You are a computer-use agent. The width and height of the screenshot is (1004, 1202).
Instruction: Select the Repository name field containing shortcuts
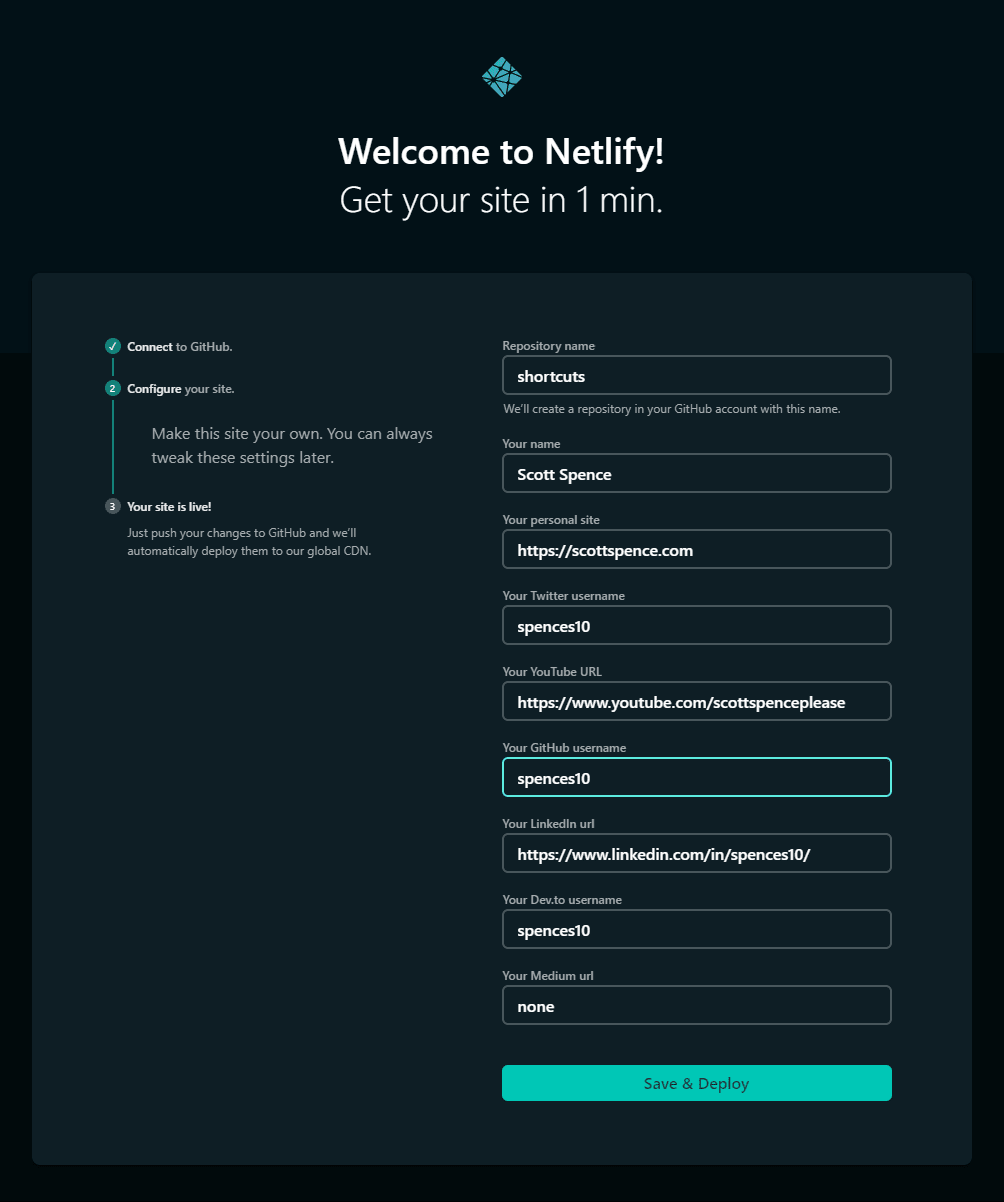coord(696,375)
